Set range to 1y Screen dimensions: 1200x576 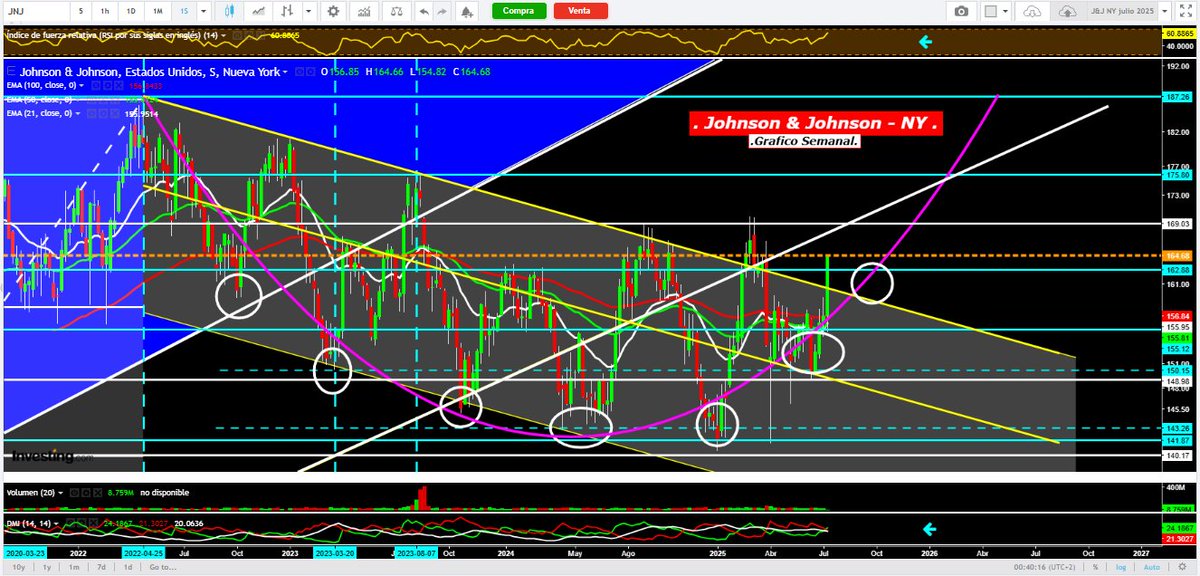46,567
